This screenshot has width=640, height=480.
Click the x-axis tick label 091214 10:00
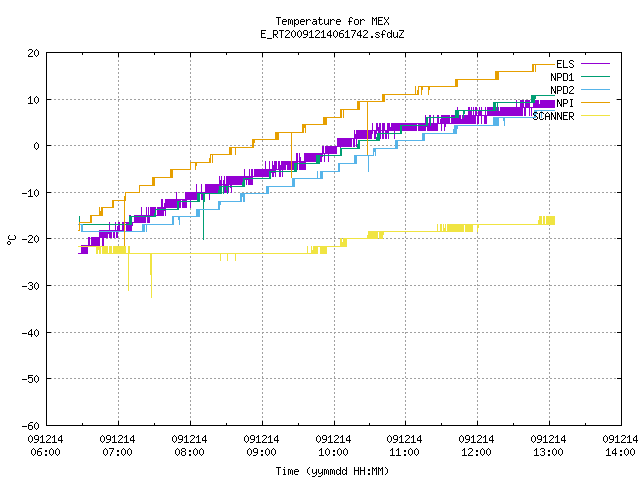(333, 446)
